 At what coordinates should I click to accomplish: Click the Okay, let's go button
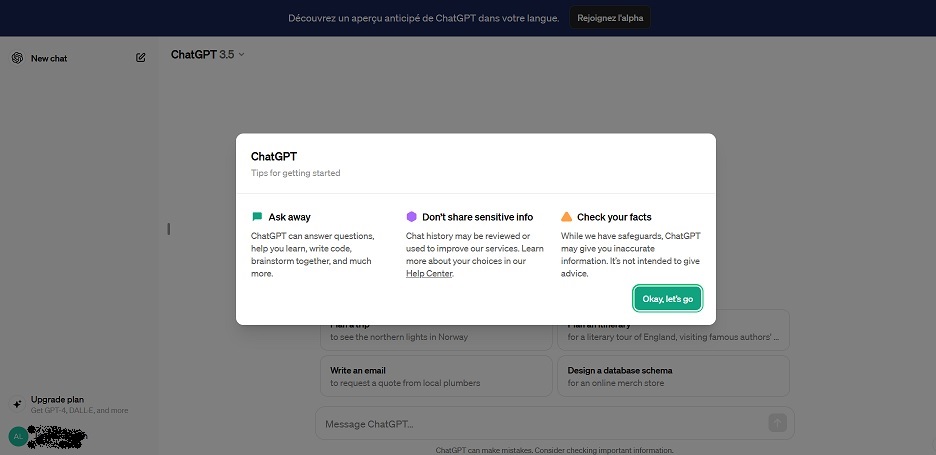(667, 299)
